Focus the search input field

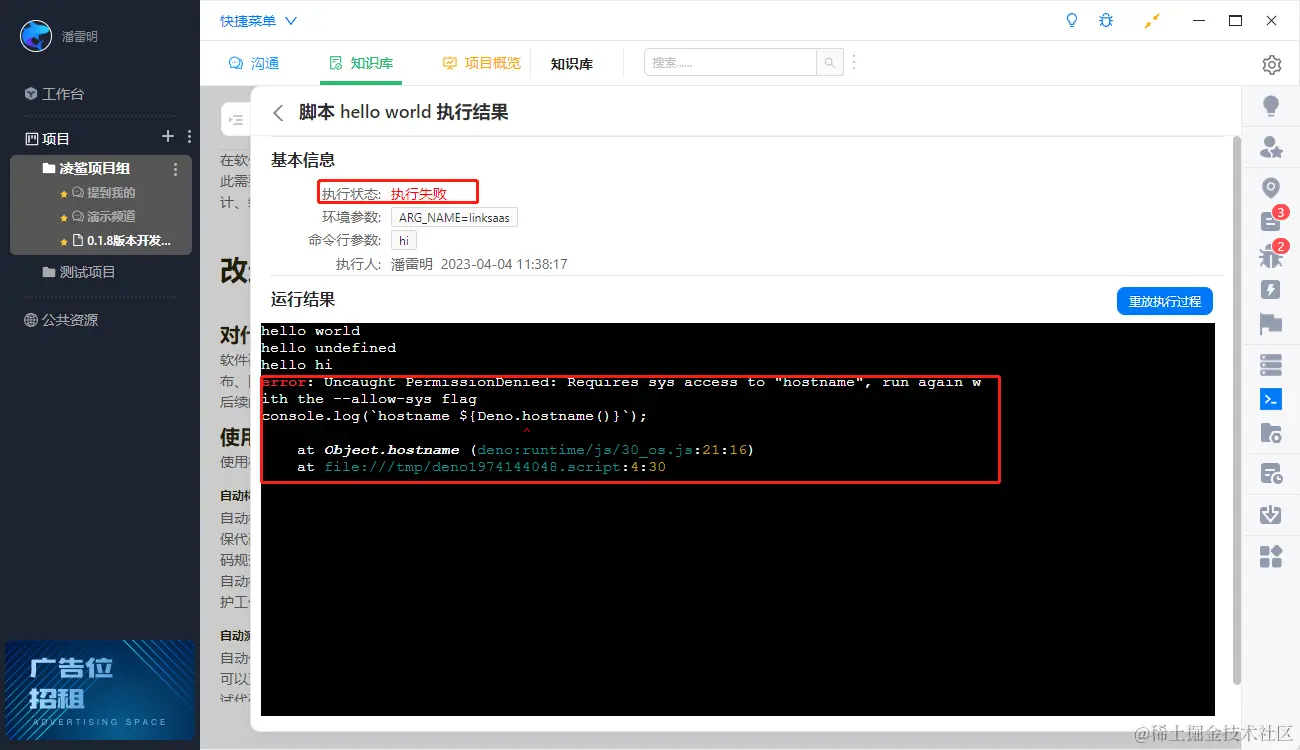click(730, 63)
